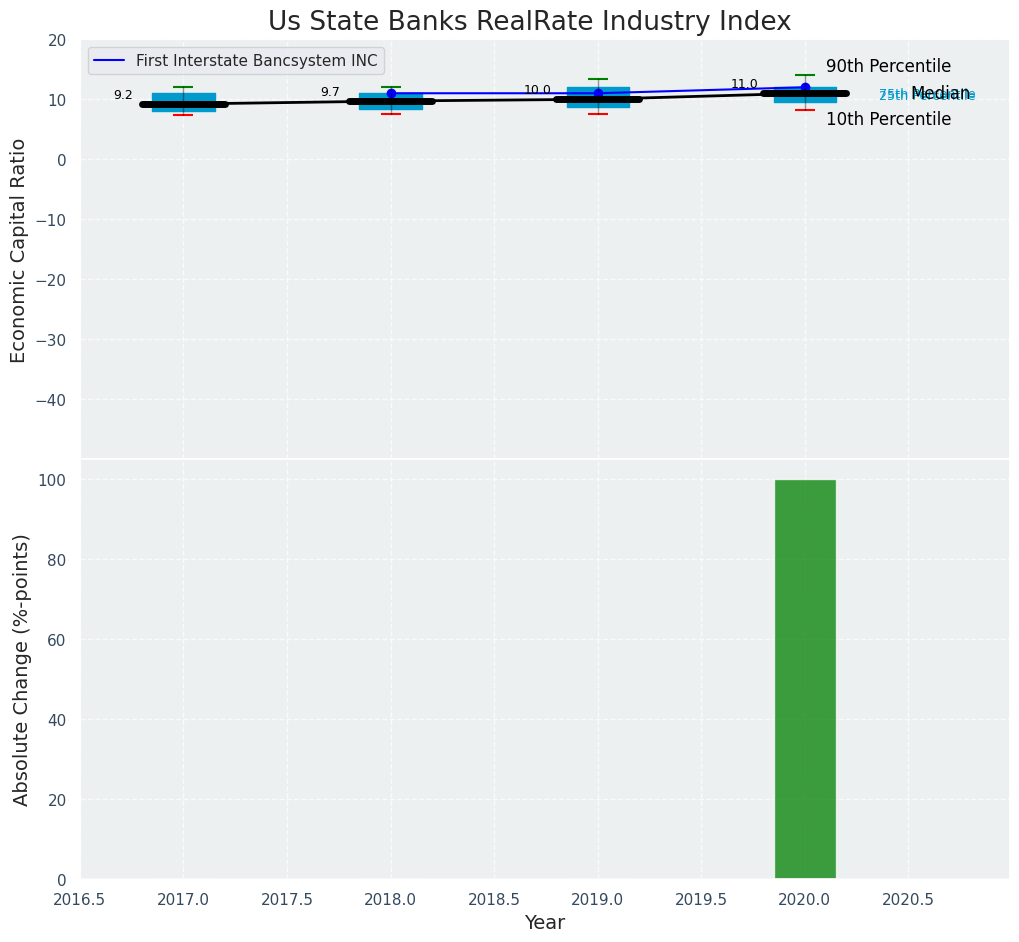Select the 10th Percentile annotation

[888, 119]
